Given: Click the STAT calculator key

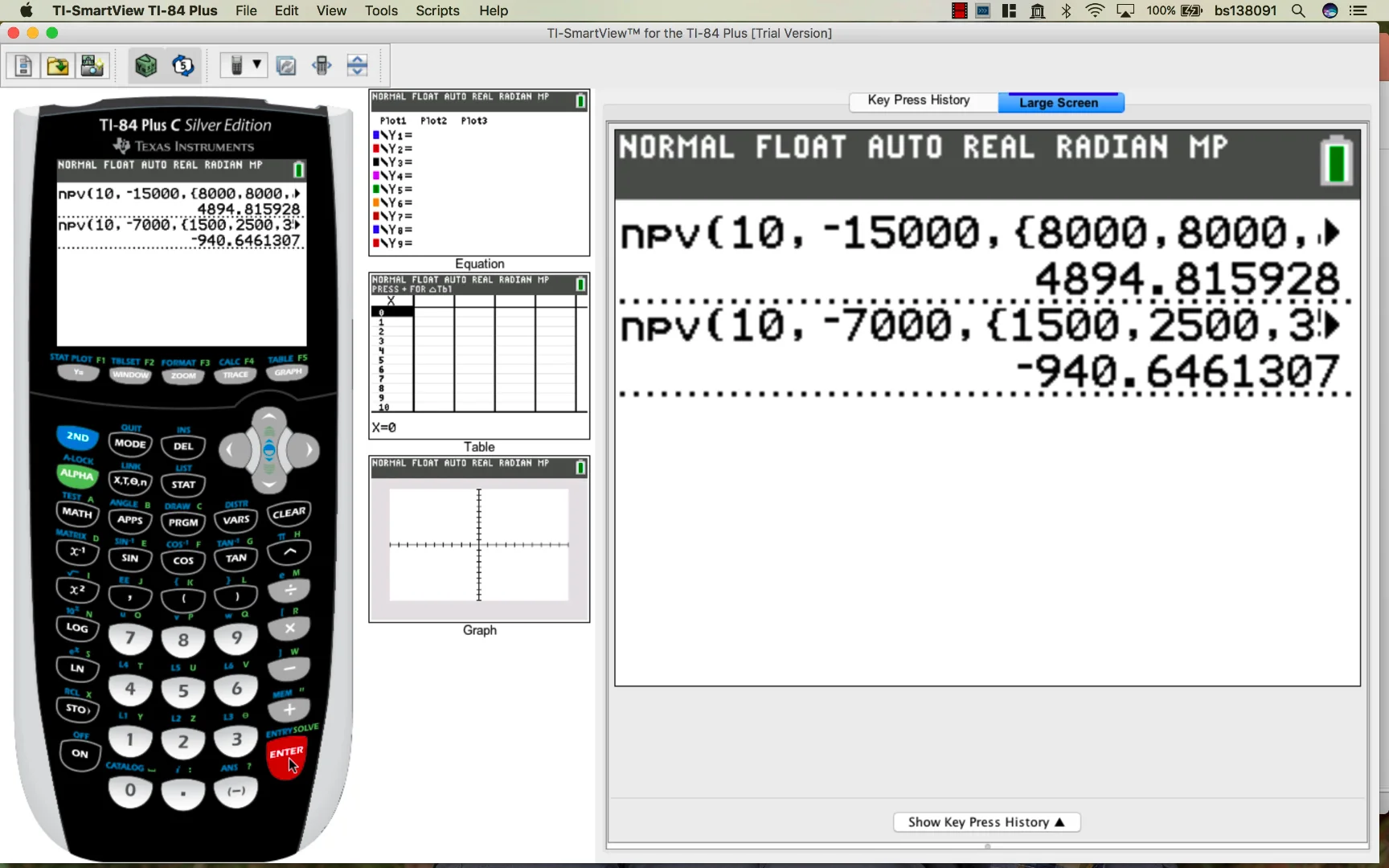Looking at the screenshot, I should pyautogui.click(x=183, y=485).
